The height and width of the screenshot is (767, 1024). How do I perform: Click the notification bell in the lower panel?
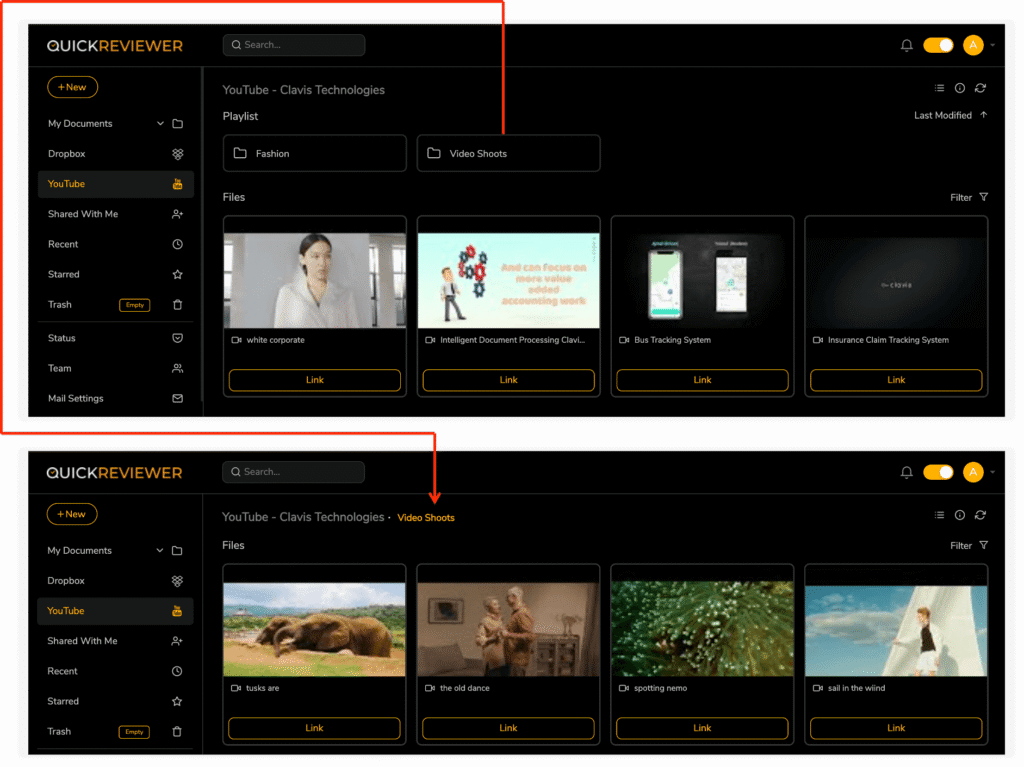(x=906, y=472)
